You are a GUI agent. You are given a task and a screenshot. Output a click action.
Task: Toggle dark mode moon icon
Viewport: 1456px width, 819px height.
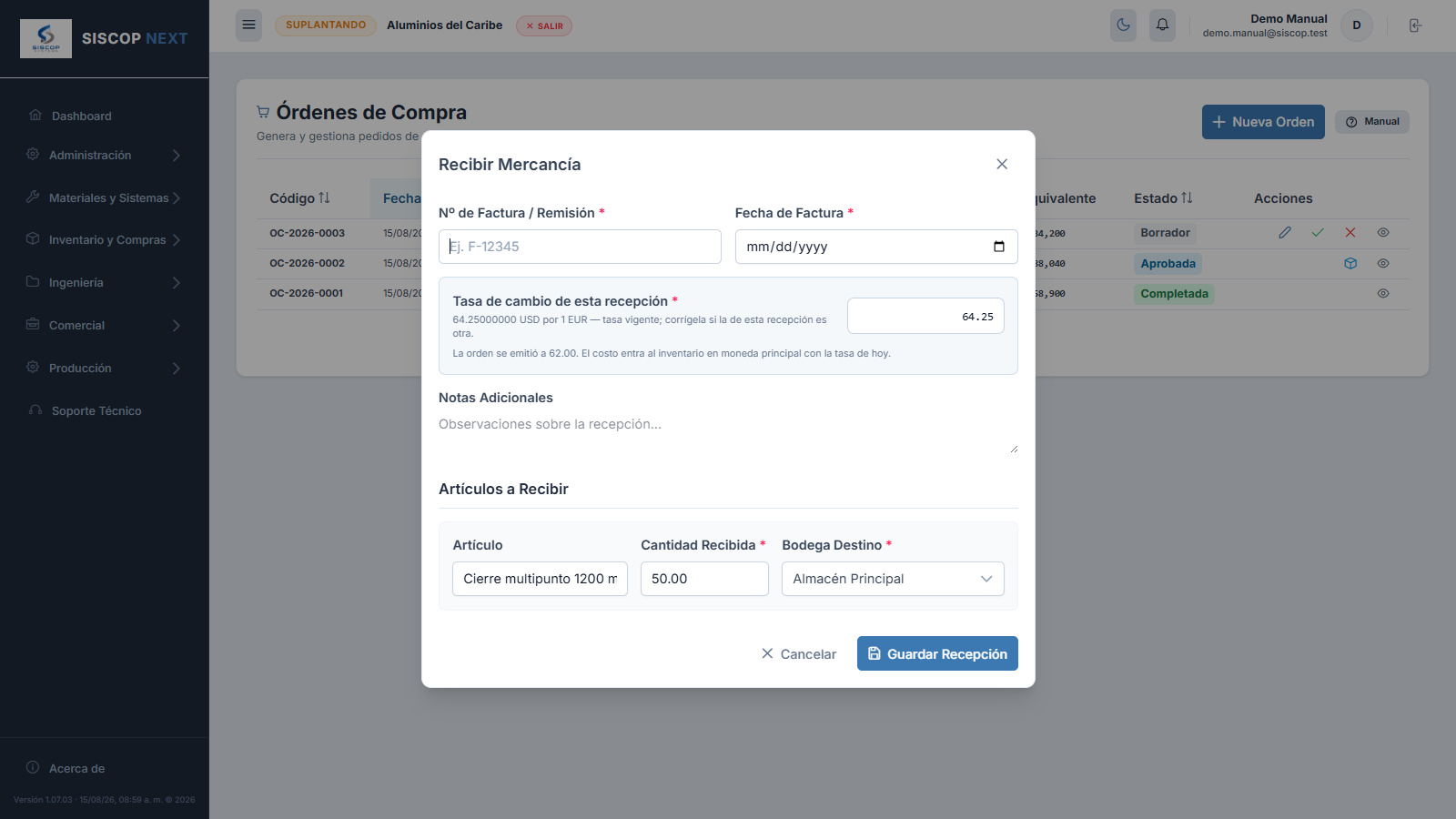1123,25
